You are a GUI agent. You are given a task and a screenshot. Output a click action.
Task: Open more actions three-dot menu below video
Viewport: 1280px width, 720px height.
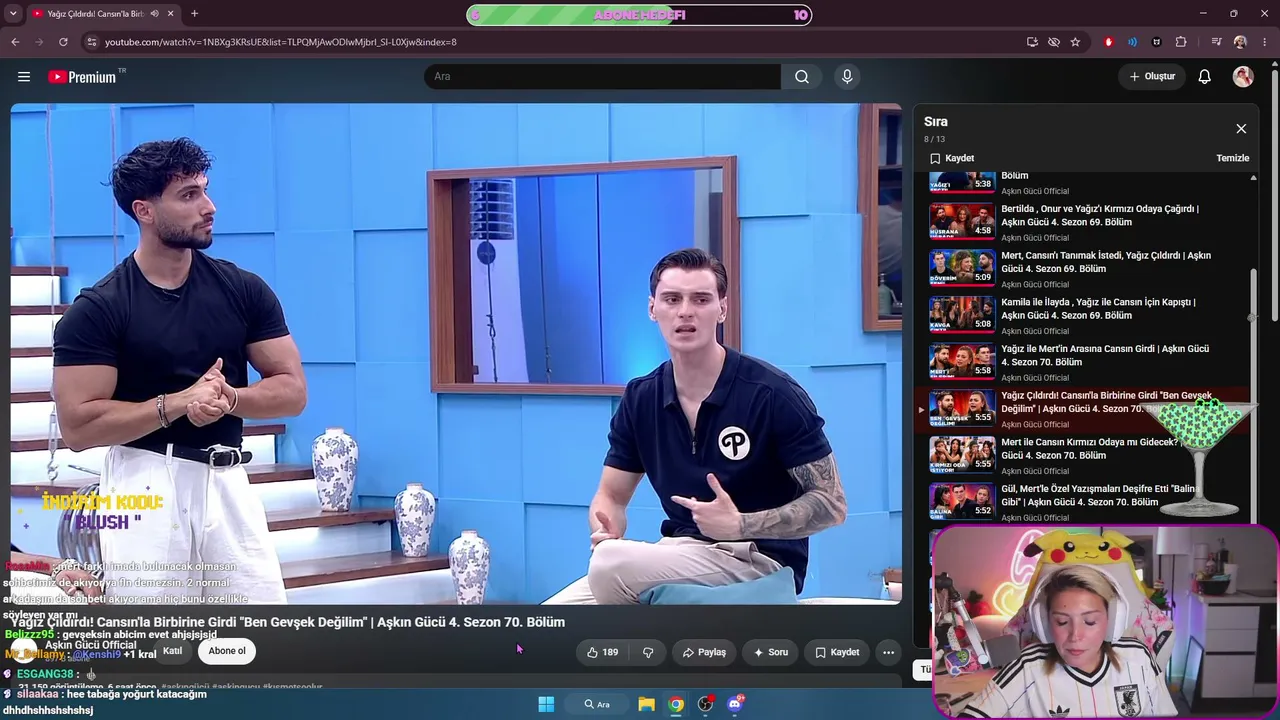888,652
